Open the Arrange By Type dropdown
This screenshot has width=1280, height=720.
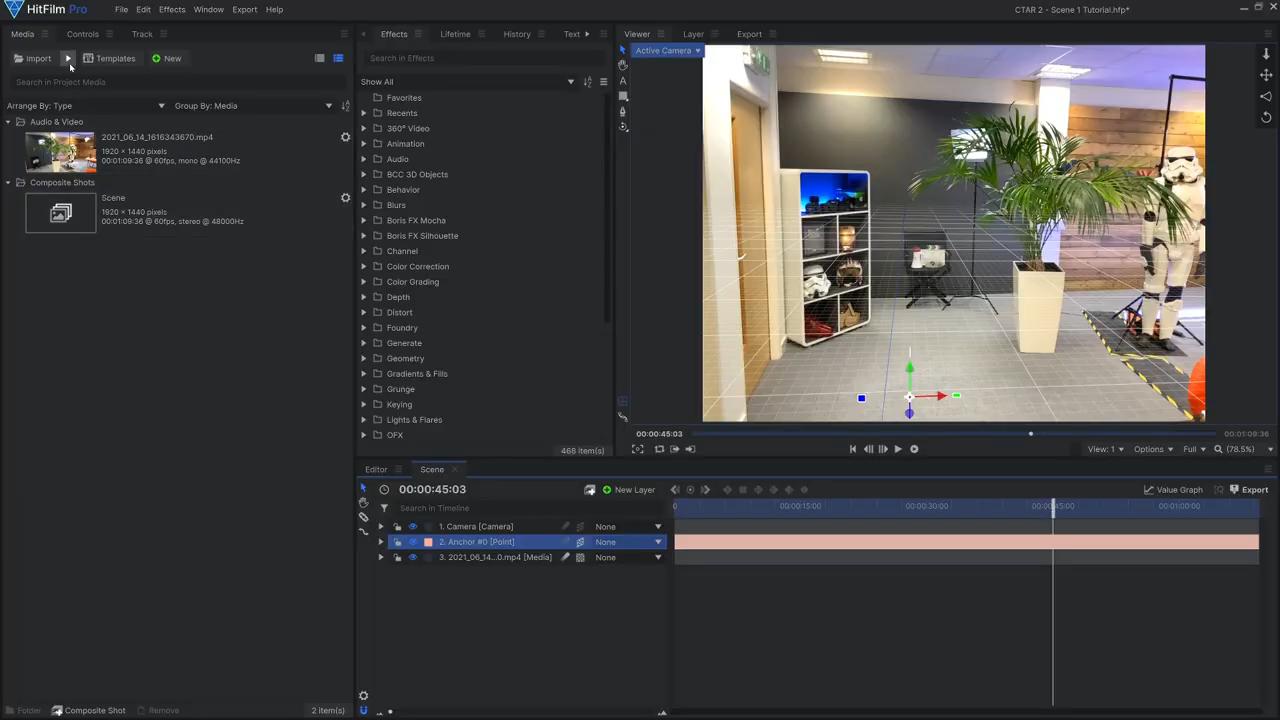(86, 106)
